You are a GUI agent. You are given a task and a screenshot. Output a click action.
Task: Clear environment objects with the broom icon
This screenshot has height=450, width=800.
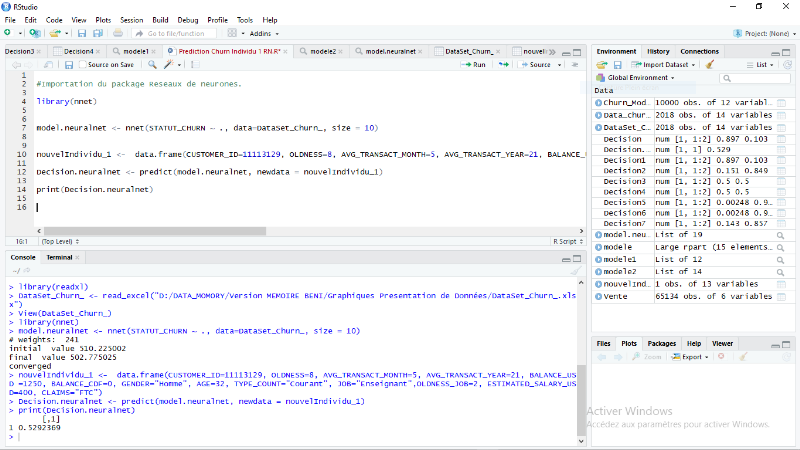click(709, 64)
